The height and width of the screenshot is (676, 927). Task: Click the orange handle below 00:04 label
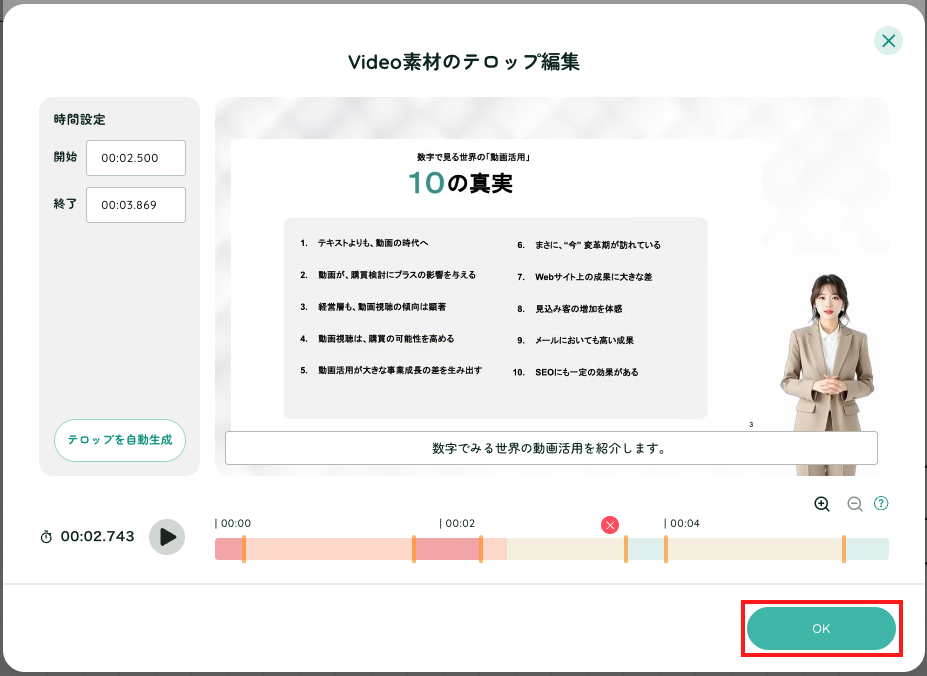point(666,549)
